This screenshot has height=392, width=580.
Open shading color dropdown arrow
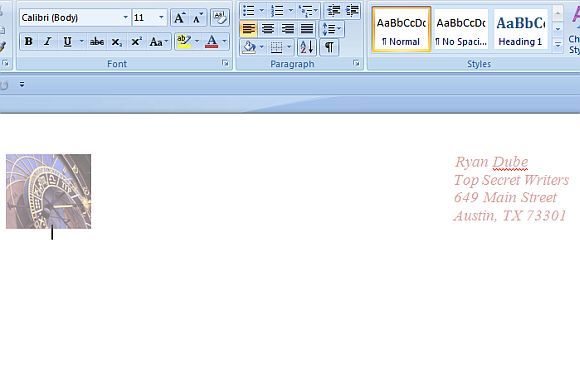point(262,47)
